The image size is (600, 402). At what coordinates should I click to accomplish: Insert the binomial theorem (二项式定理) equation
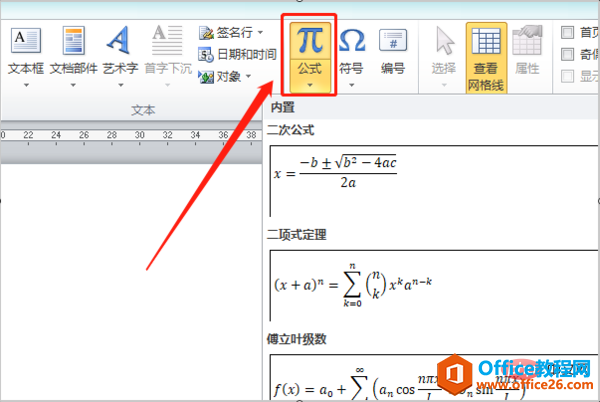tap(434, 285)
